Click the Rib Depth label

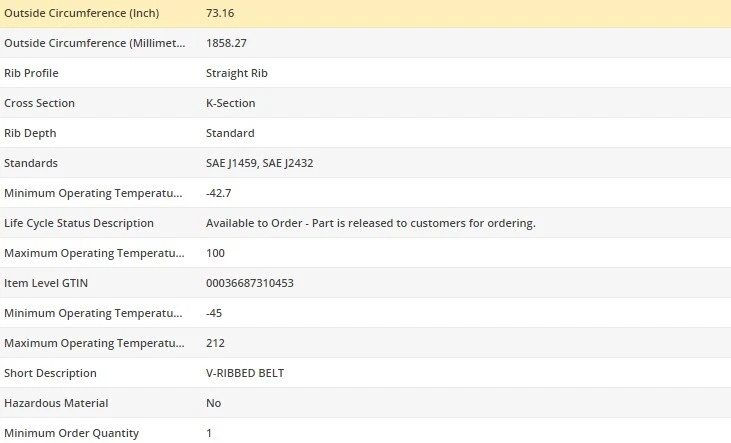click(x=32, y=133)
